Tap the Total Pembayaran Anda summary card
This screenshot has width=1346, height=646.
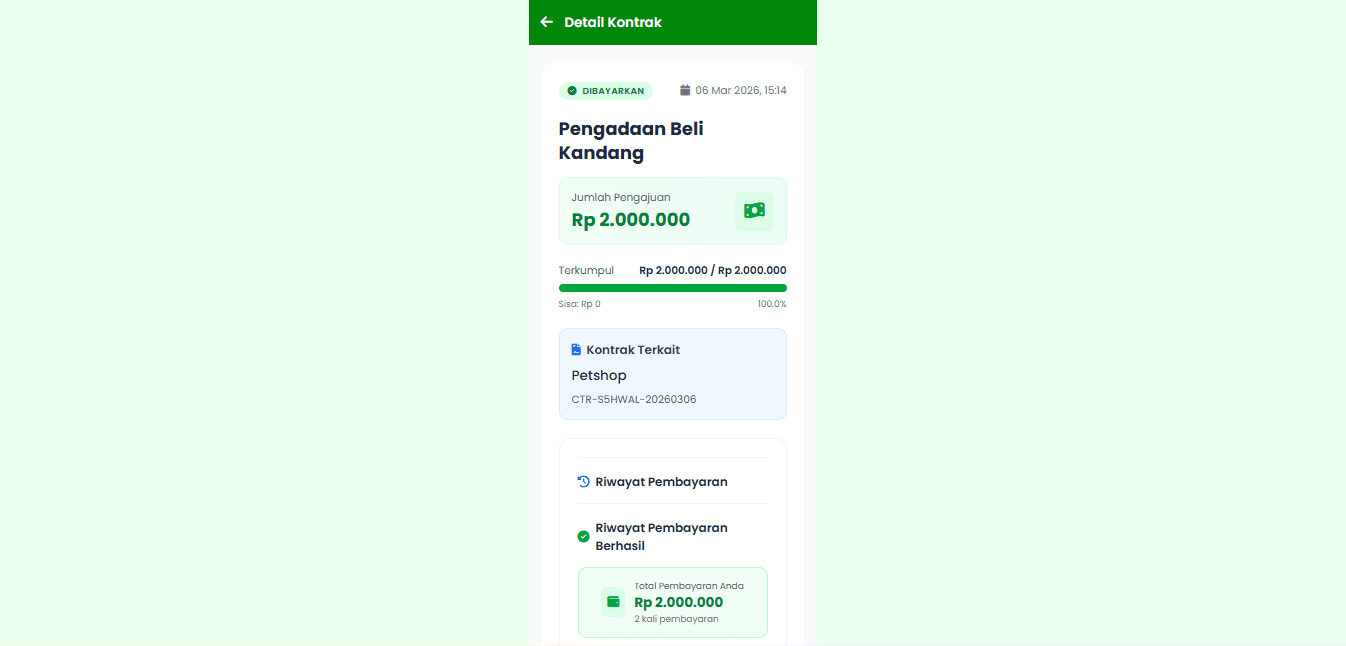pyautogui.click(x=672, y=601)
